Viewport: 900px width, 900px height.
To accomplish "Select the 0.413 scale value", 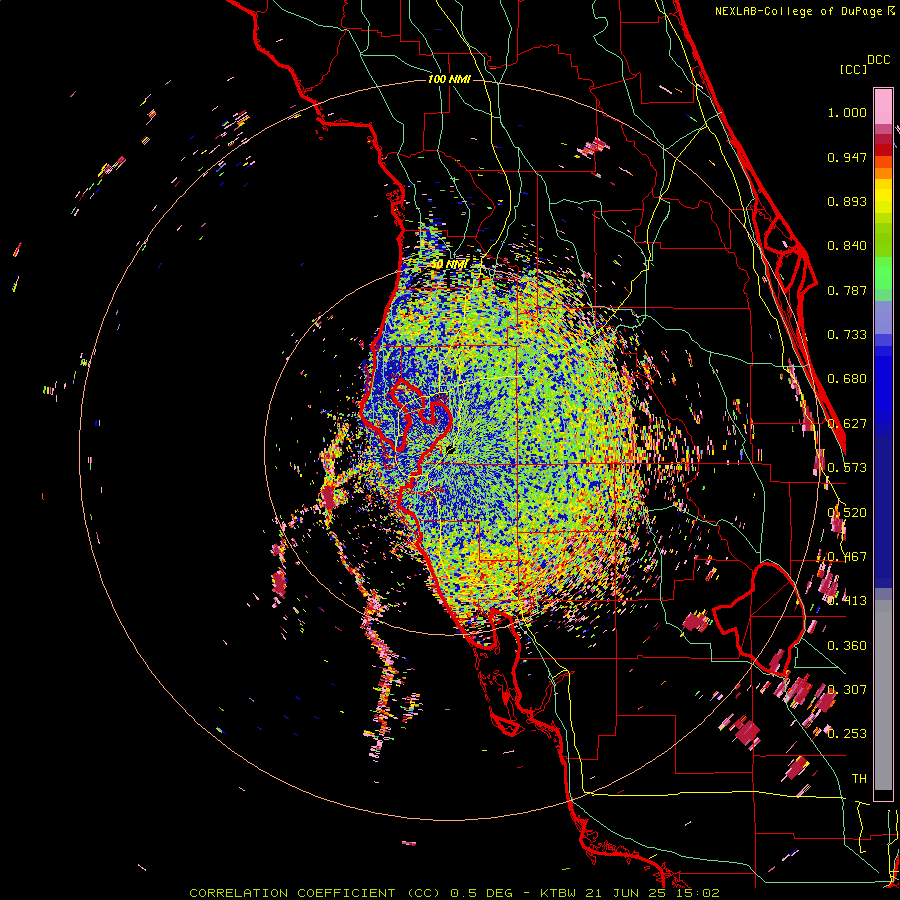I will pyautogui.click(x=847, y=601).
